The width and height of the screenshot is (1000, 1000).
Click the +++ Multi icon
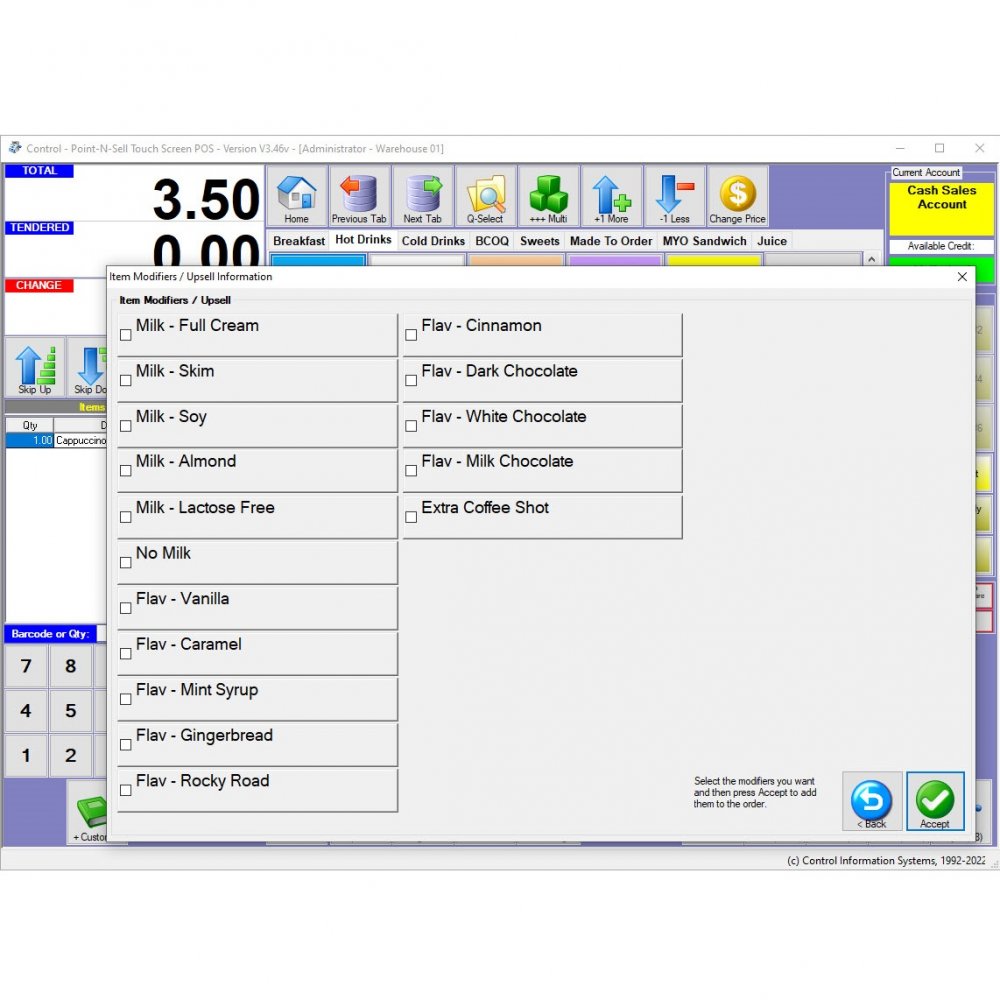(x=548, y=196)
